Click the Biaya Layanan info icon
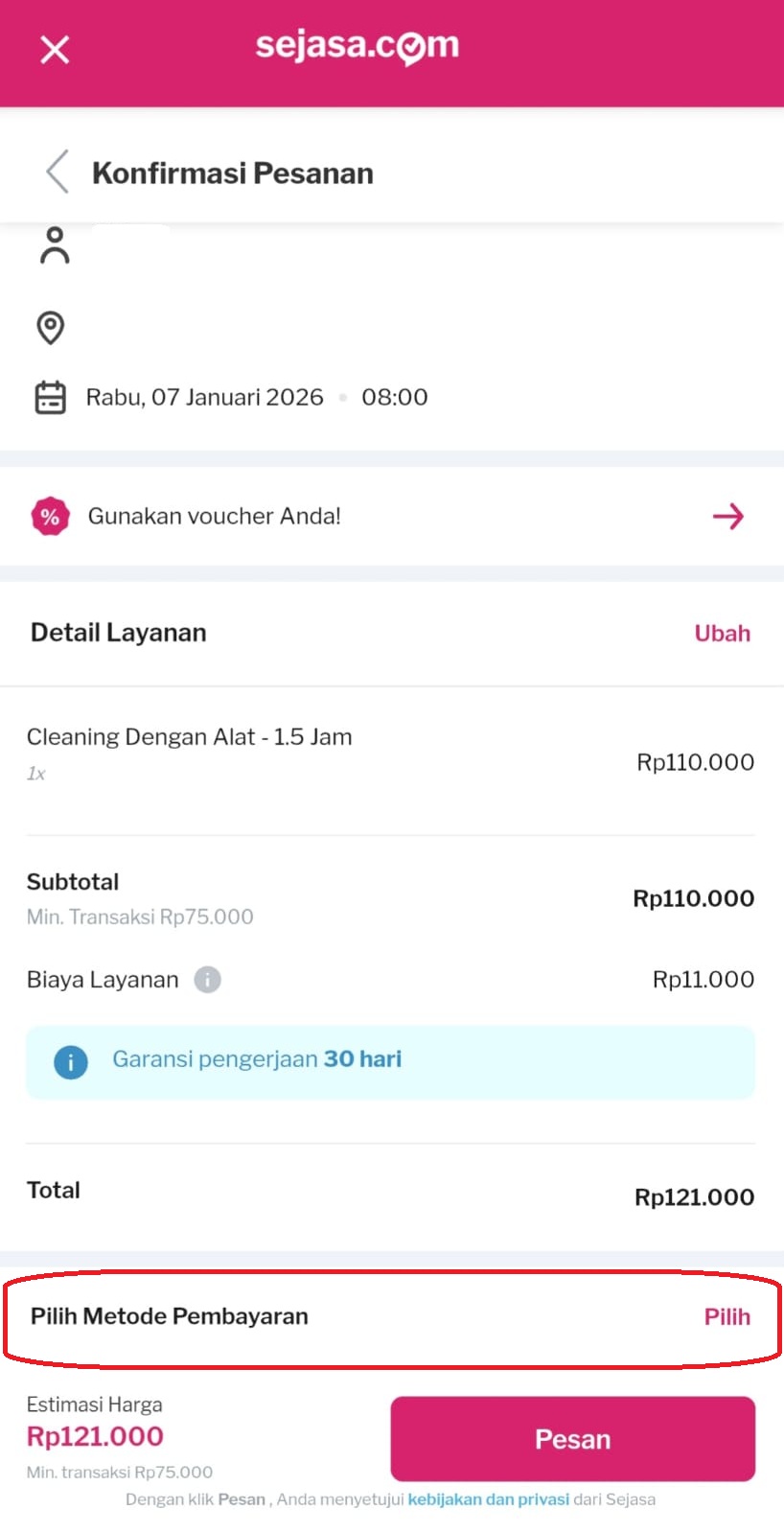Image resolution: width=784 pixels, height=1532 pixels. click(207, 980)
